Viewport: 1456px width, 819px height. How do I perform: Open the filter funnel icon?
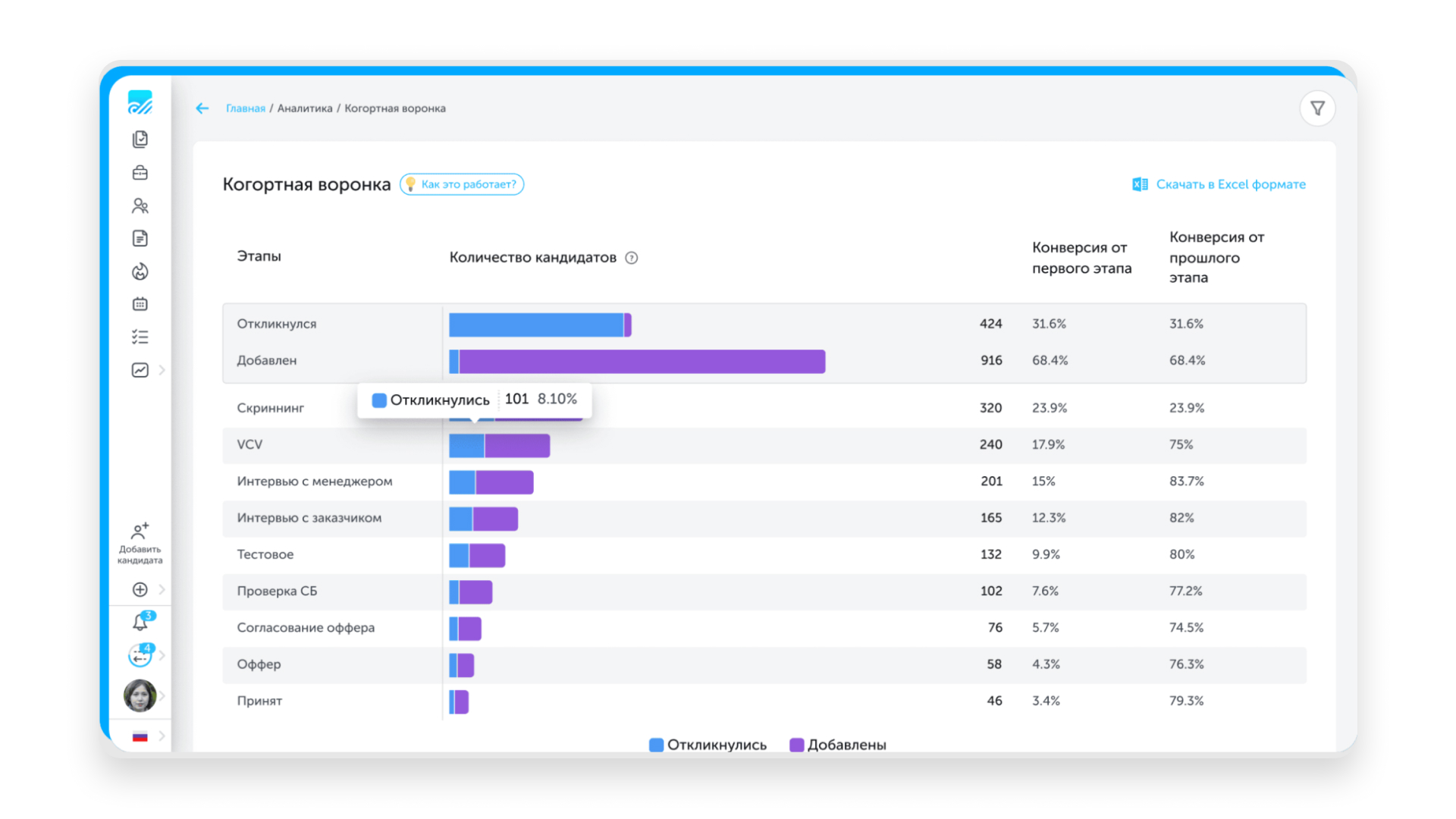1317,108
